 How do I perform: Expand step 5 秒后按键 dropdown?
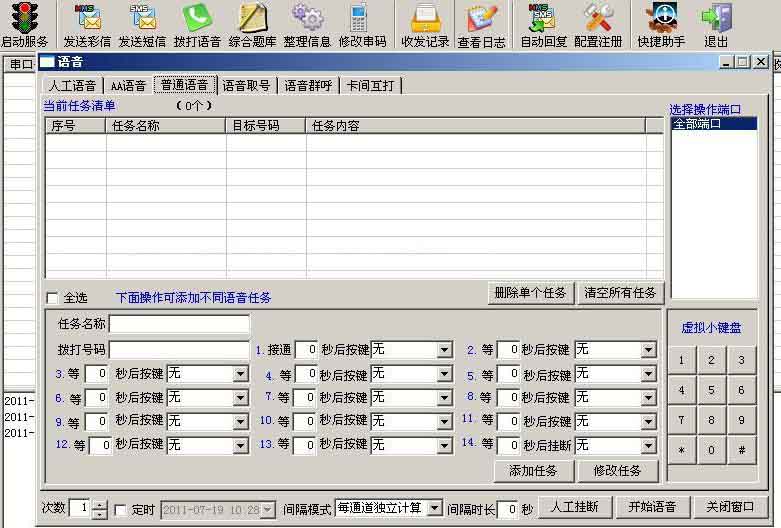pyautogui.click(x=648, y=374)
